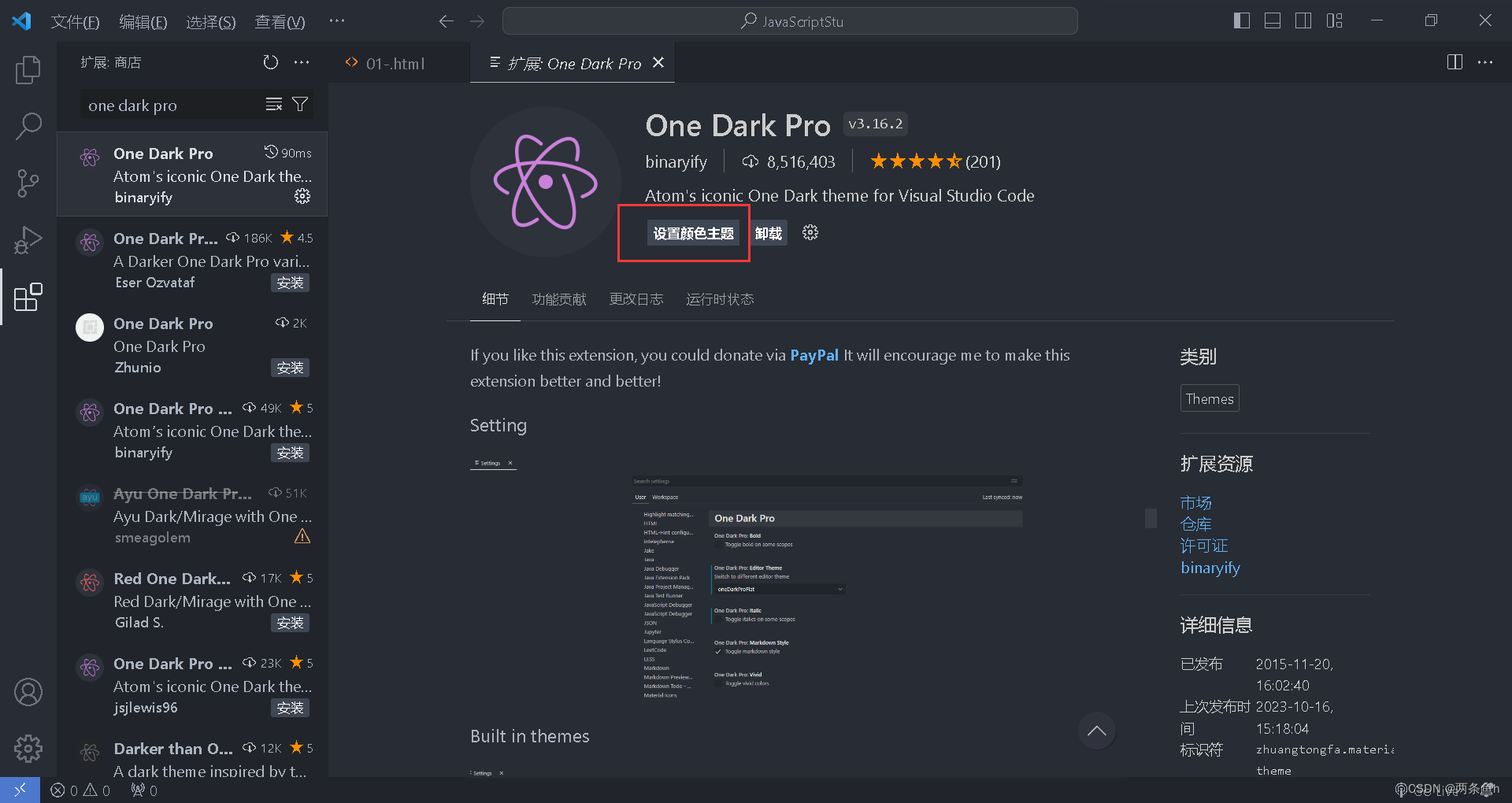This screenshot has height=803, width=1512.
Task: Open errors and warnings in status bar
Action: tap(80, 790)
